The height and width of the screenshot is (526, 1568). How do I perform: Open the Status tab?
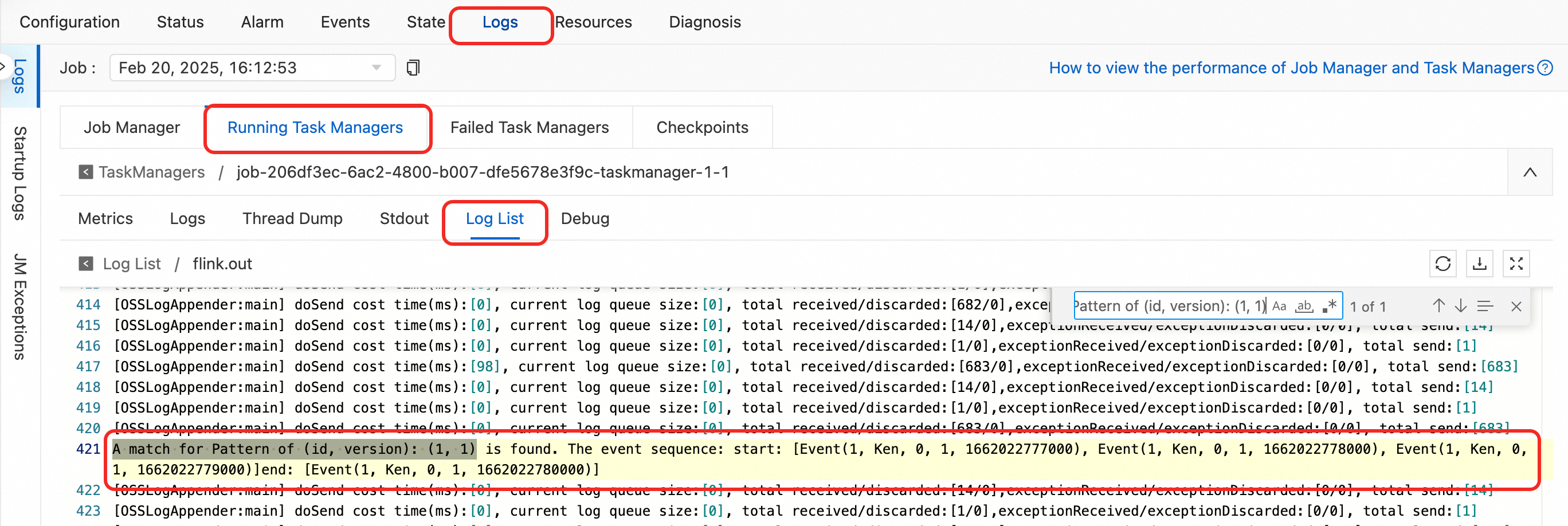[x=180, y=22]
